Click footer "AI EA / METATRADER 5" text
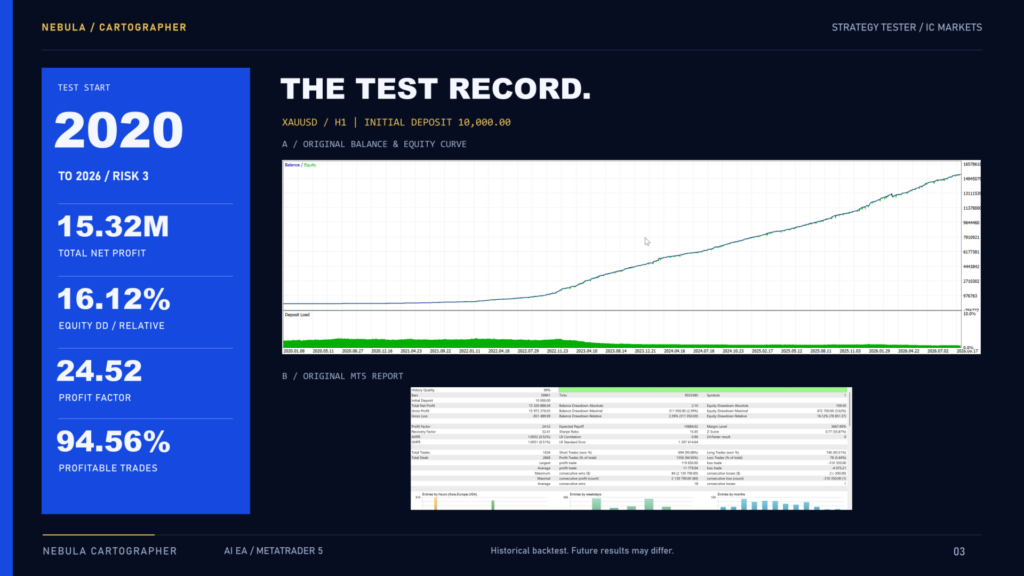This screenshot has height=576, width=1024. point(274,551)
